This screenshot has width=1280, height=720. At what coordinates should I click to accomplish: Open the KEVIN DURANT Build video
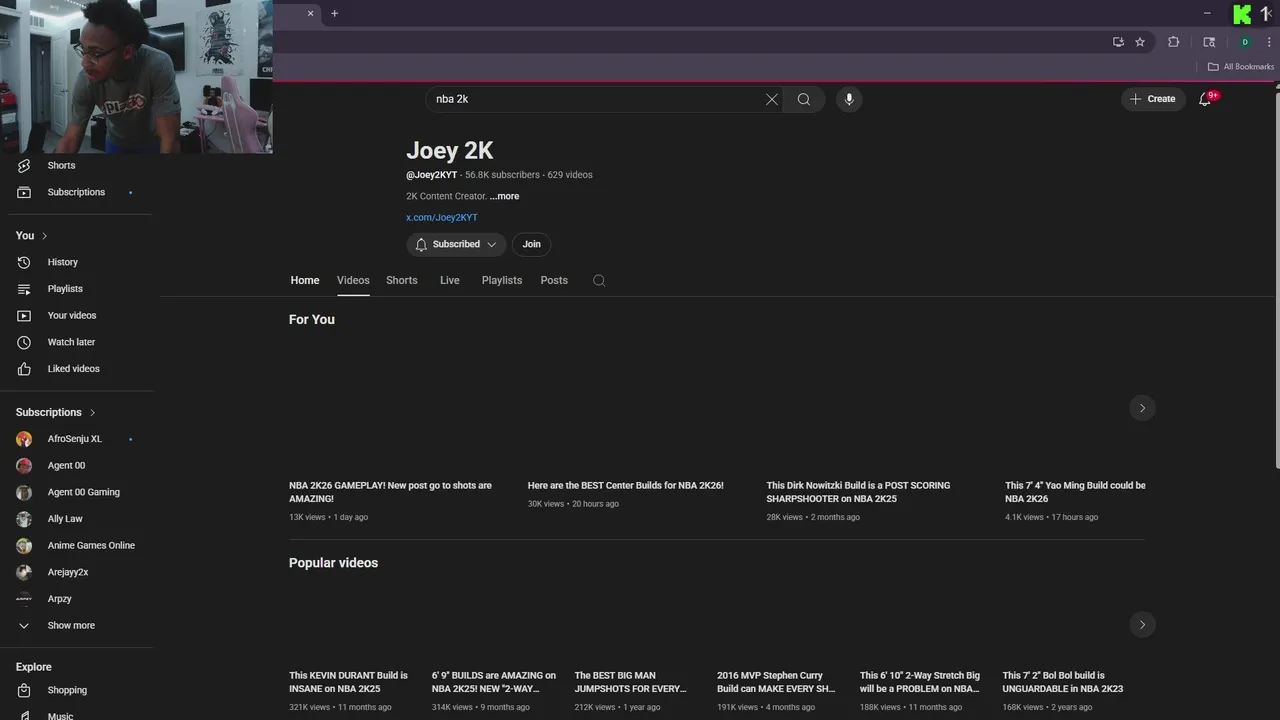click(349, 682)
